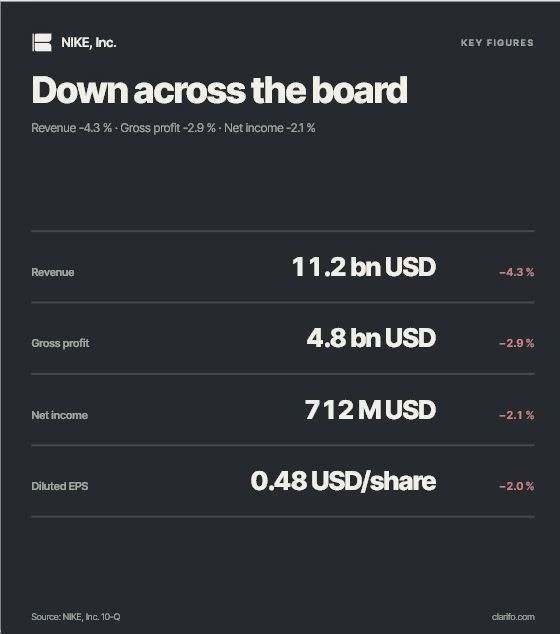Viewport: 560px width, 634px height.
Task: Select the NIKE, Inc. company name
Action: [x=89, y=42]
